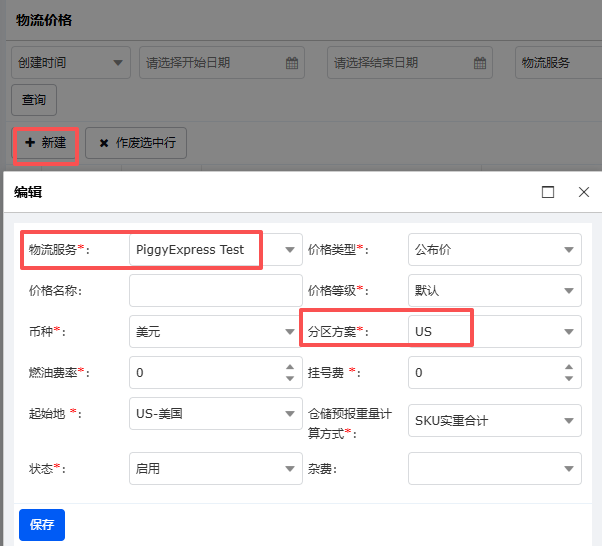Focus the 价格名称 text field

215,291
